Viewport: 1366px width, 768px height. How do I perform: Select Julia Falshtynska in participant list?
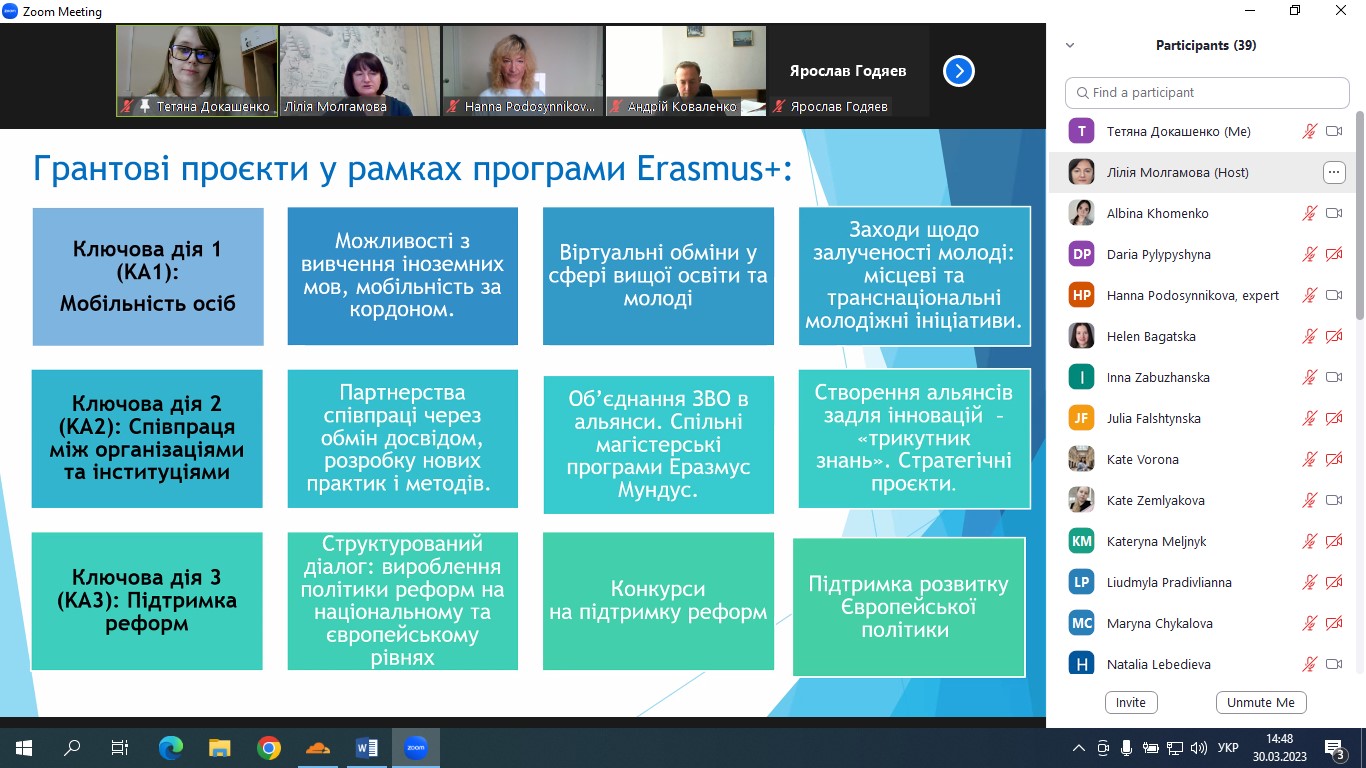click(x=1153, y=418)
